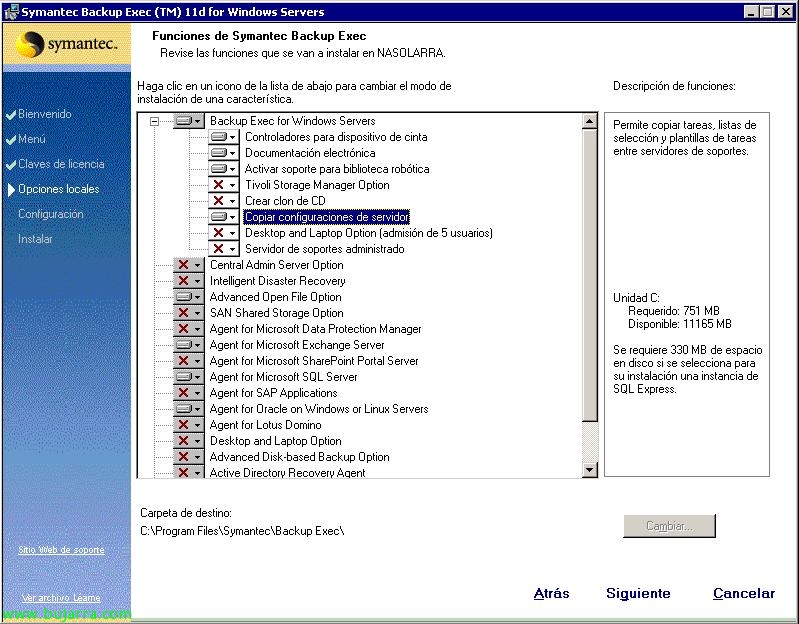799x624 pixels.
Task: Click the destination path C:\Program Files\Symantec\Backup Exec\
Action: [x=242, y=531]
